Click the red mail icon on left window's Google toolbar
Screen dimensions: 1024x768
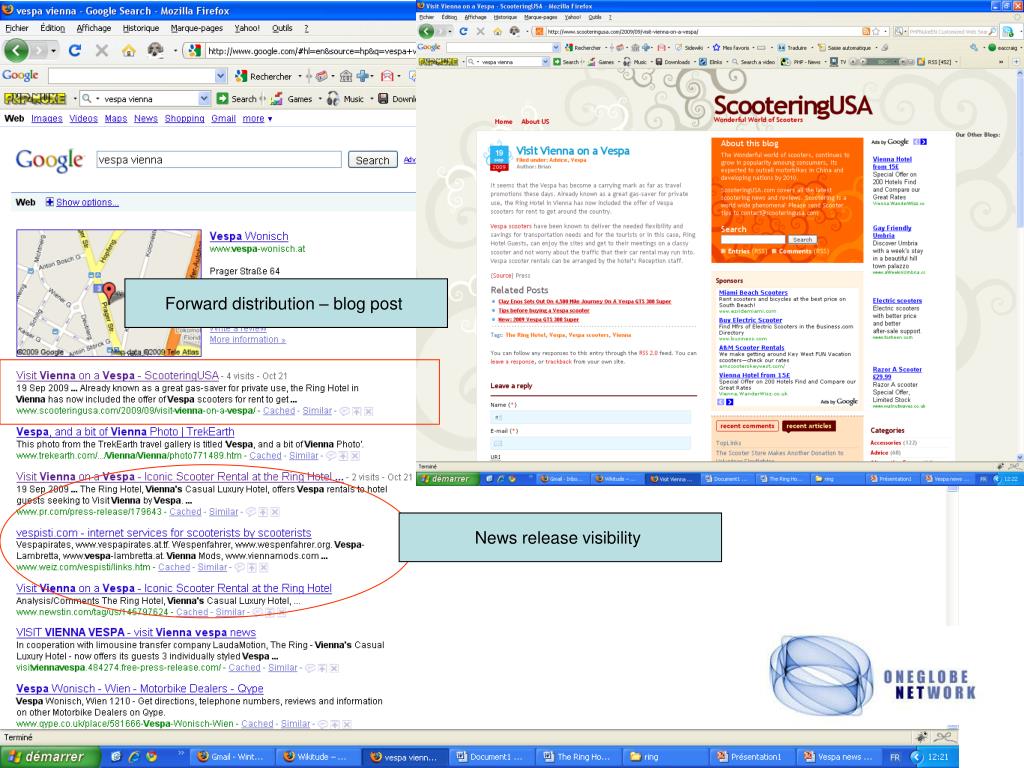[387, 76]
